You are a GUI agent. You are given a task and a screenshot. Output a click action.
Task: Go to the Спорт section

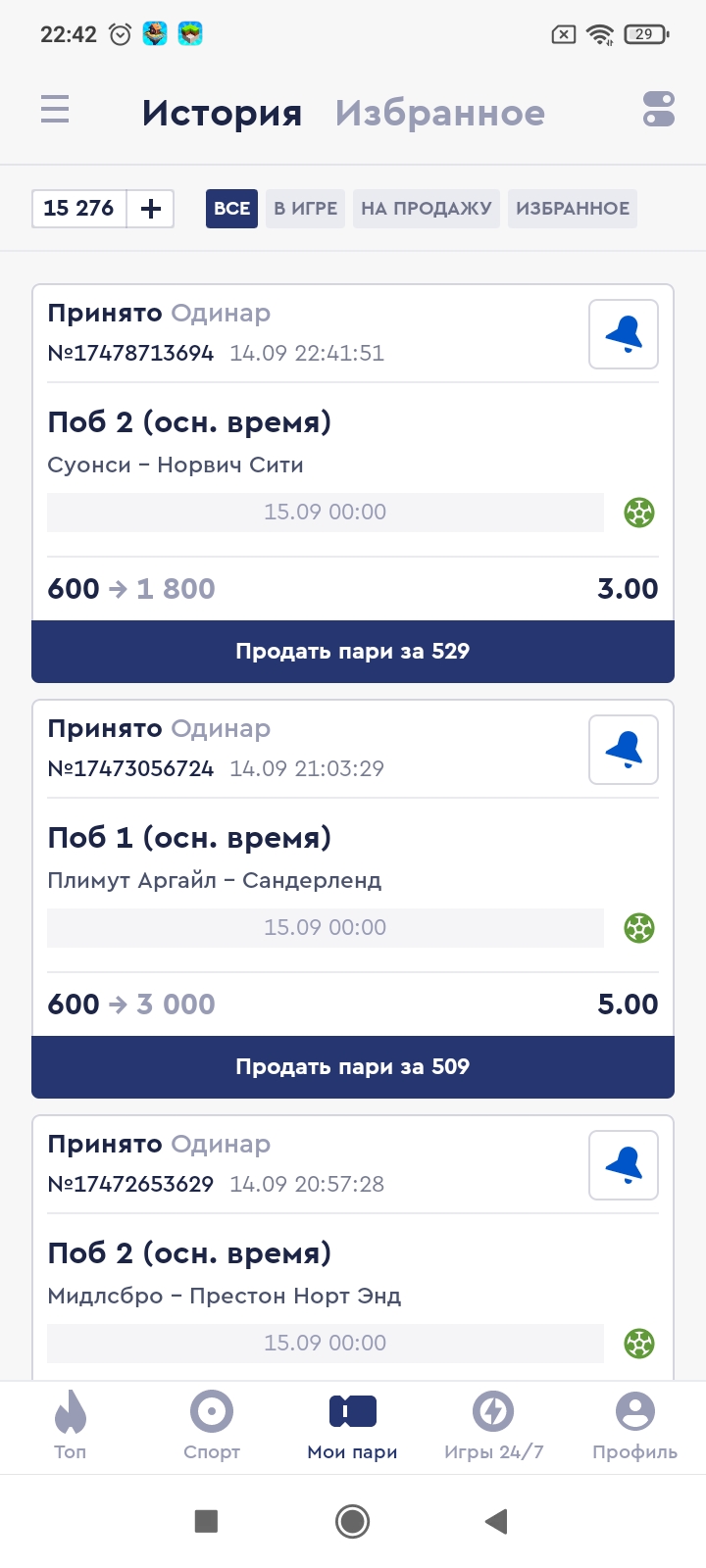click(x=212, y=1426)
